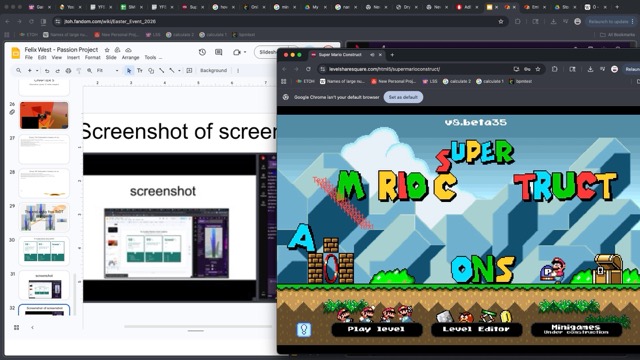Click the Print icon in Slides toolbar
Viewport: 640px width, 360px height.
pyautogui.click(x=68, y=71)
